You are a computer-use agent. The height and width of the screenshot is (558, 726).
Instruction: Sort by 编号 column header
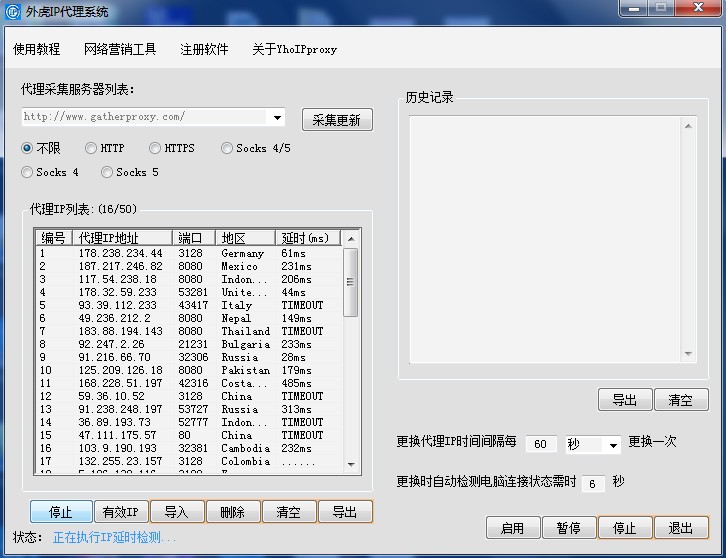click(54, 238)
